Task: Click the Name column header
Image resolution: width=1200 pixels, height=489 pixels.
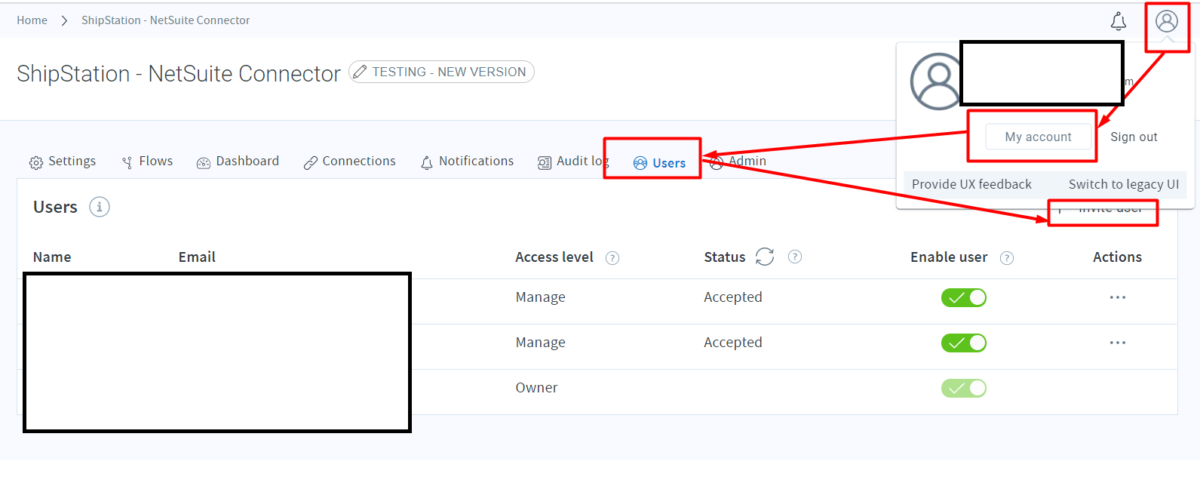Action: tap(52, 257)
